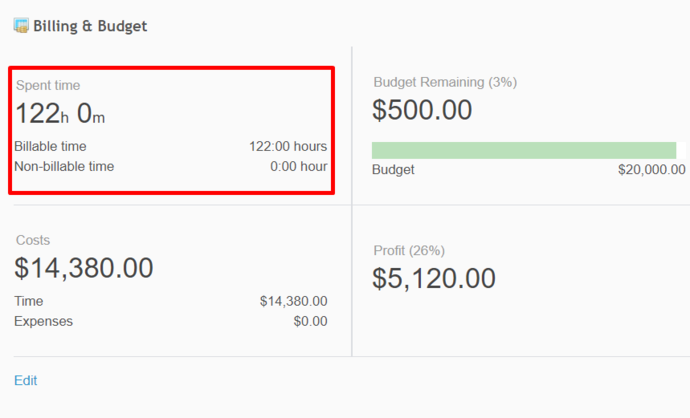The image size is (690, 418).
Task: Click the Non-billable time label
Action: click(x=64, y=166)
